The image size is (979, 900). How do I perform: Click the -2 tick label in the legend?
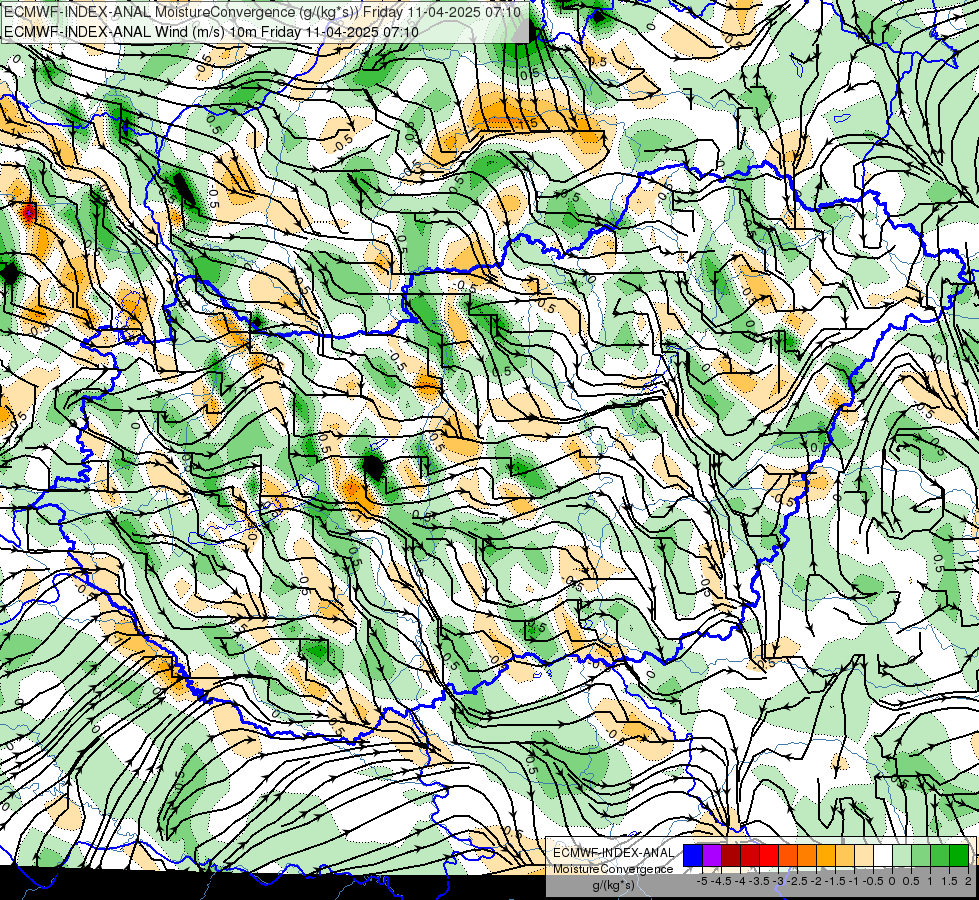pos(816,881)
